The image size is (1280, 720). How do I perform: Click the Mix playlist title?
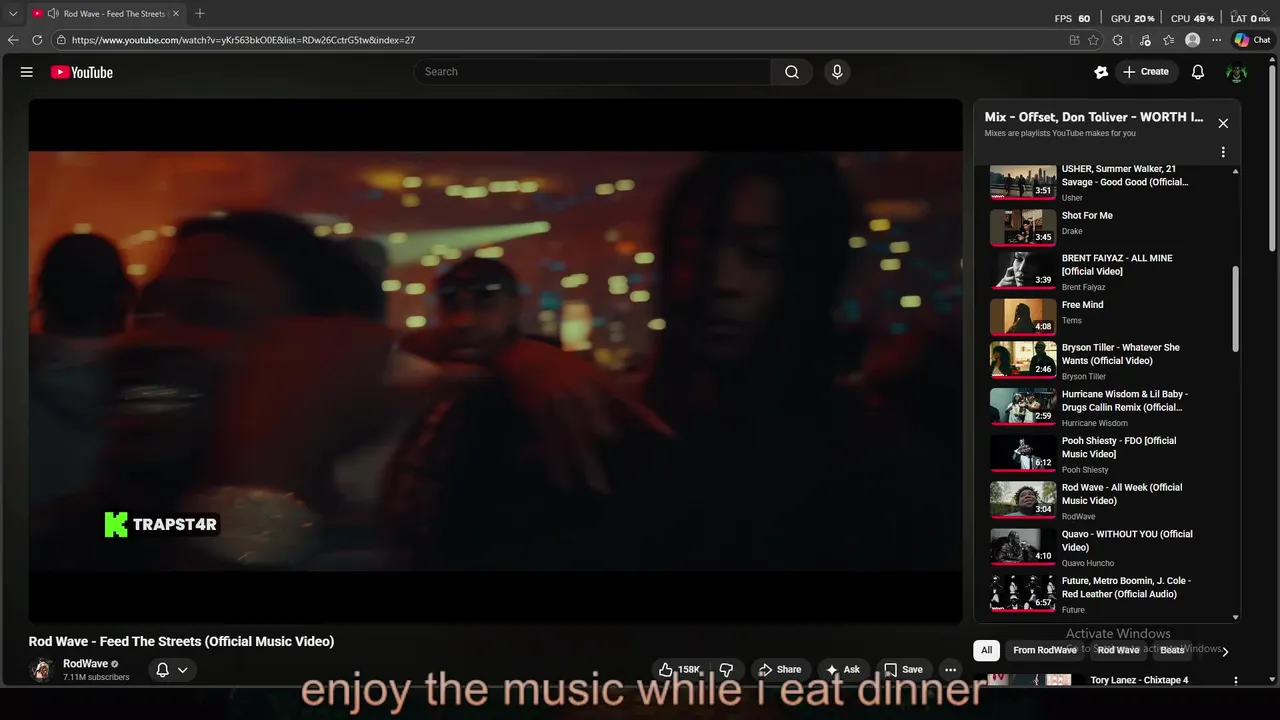pos(1094,117)
